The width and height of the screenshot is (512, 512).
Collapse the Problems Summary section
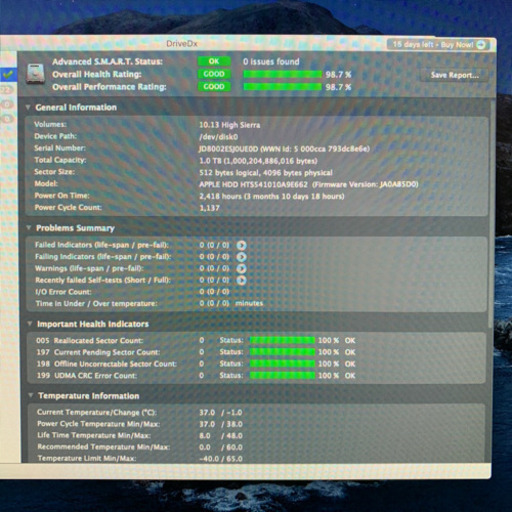(29, 228)
